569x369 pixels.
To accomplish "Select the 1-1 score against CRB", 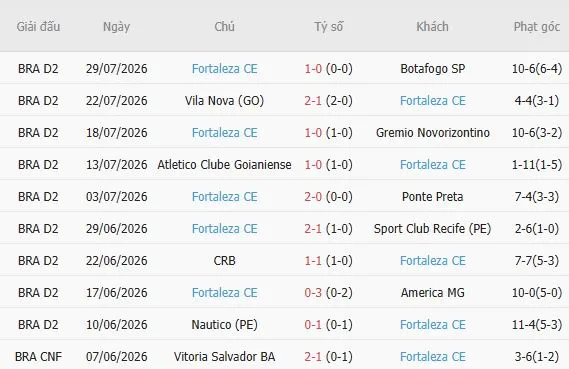I will click(x=313, y=261).
